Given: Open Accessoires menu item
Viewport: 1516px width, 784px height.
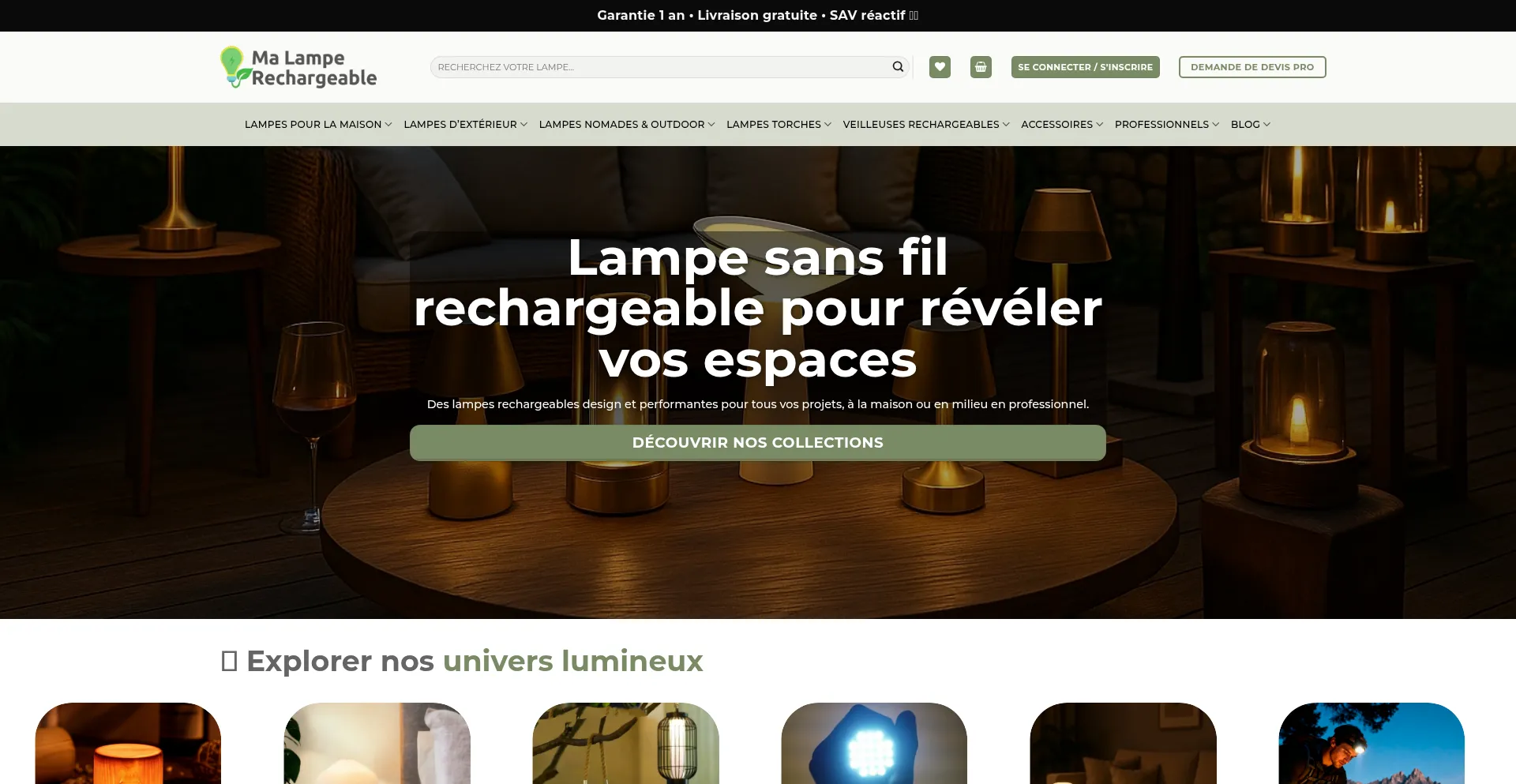Looking at the screenshot, I should [1062, 125].
